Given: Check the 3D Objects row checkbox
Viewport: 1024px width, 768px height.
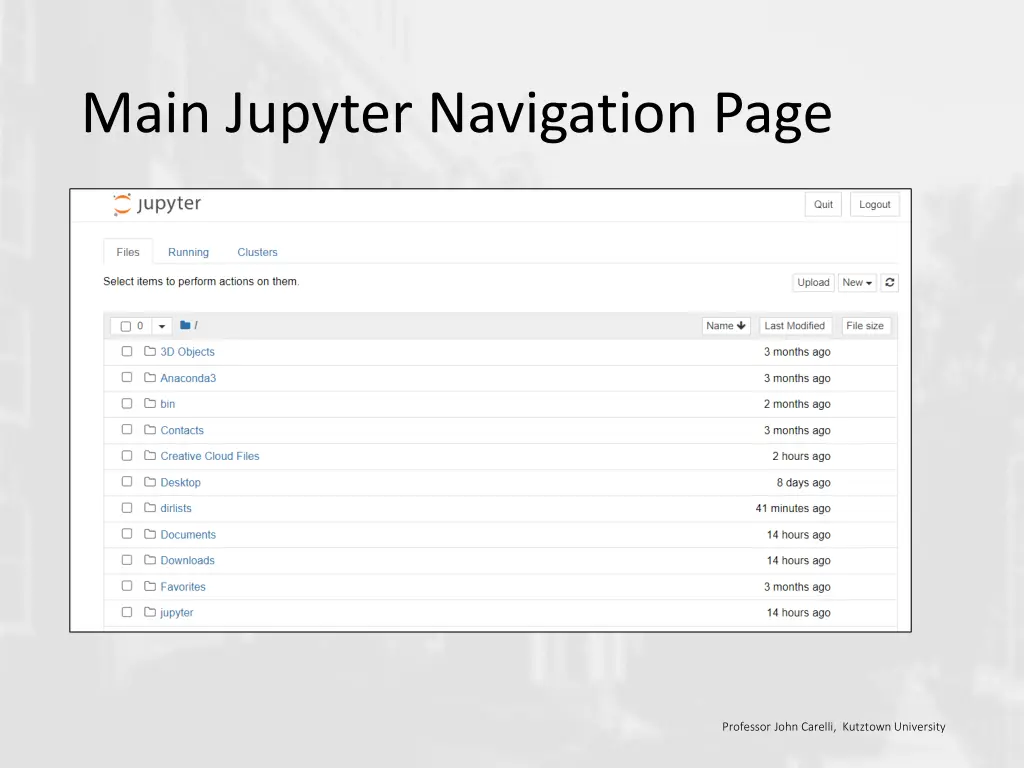Looking at the screenshot, I should tap(127, 351).
